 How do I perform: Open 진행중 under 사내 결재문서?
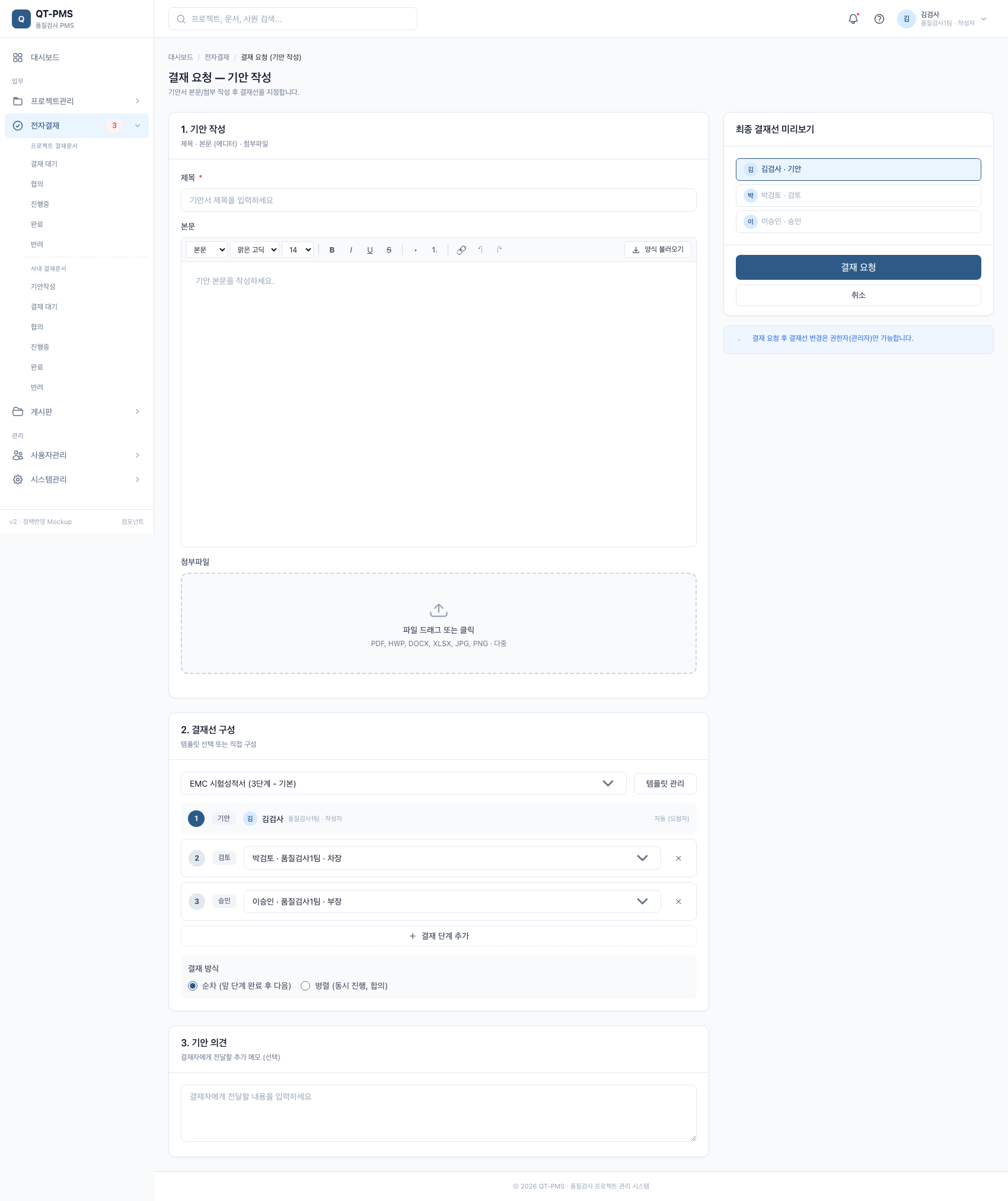(x=40, y=347)
